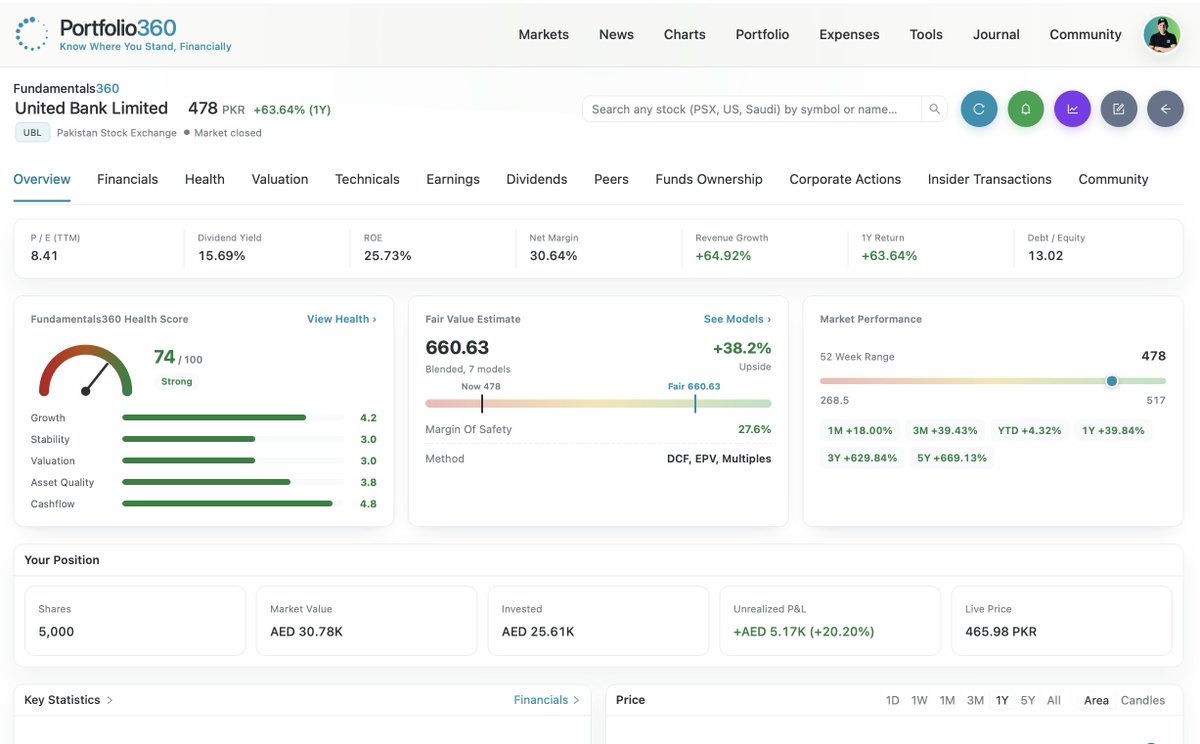Click the back arrow circular icon
Screen dimensions: 1200x744
point(1165,109)
